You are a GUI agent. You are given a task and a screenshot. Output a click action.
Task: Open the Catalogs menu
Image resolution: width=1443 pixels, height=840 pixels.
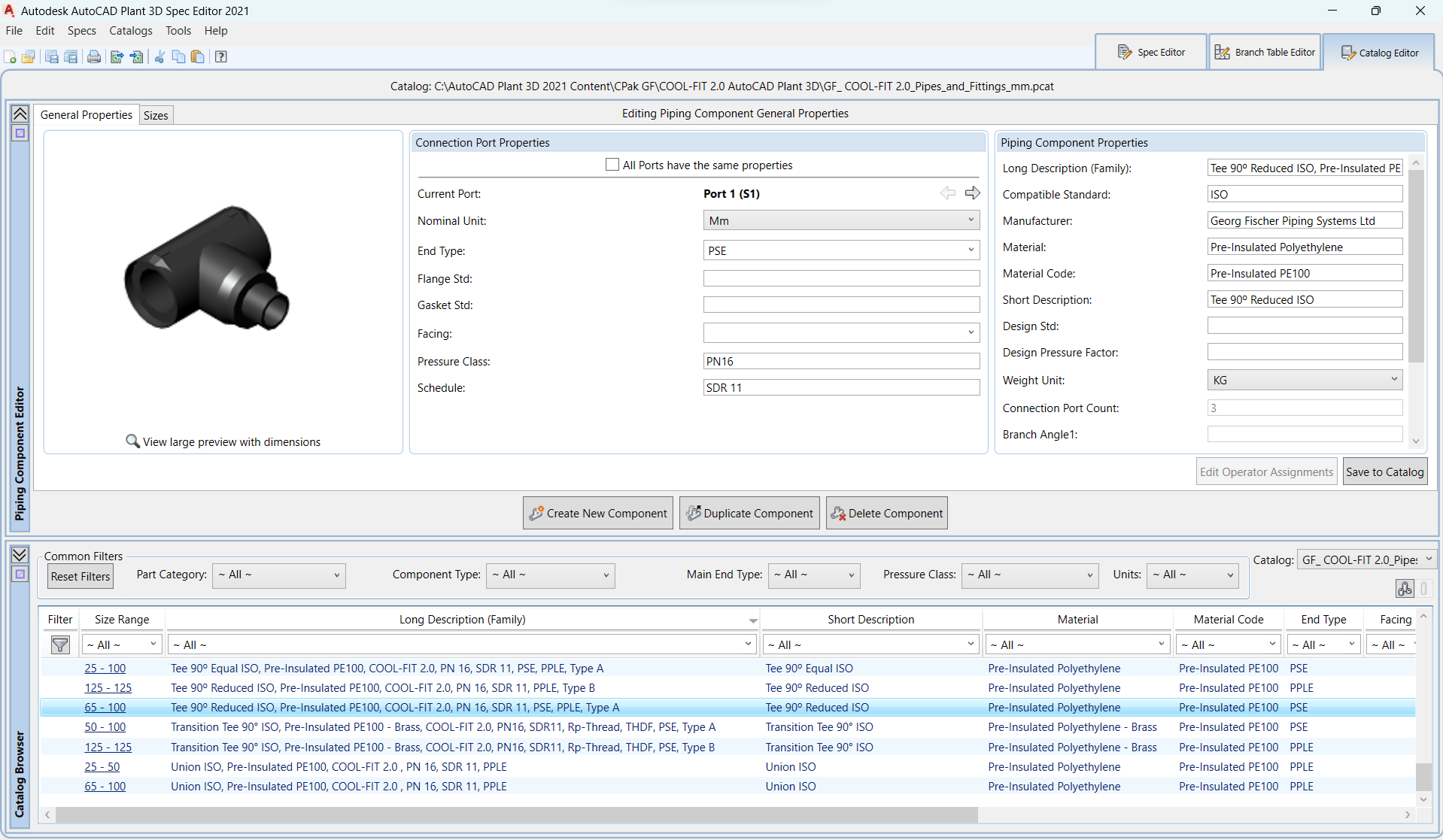pos(130,31)
